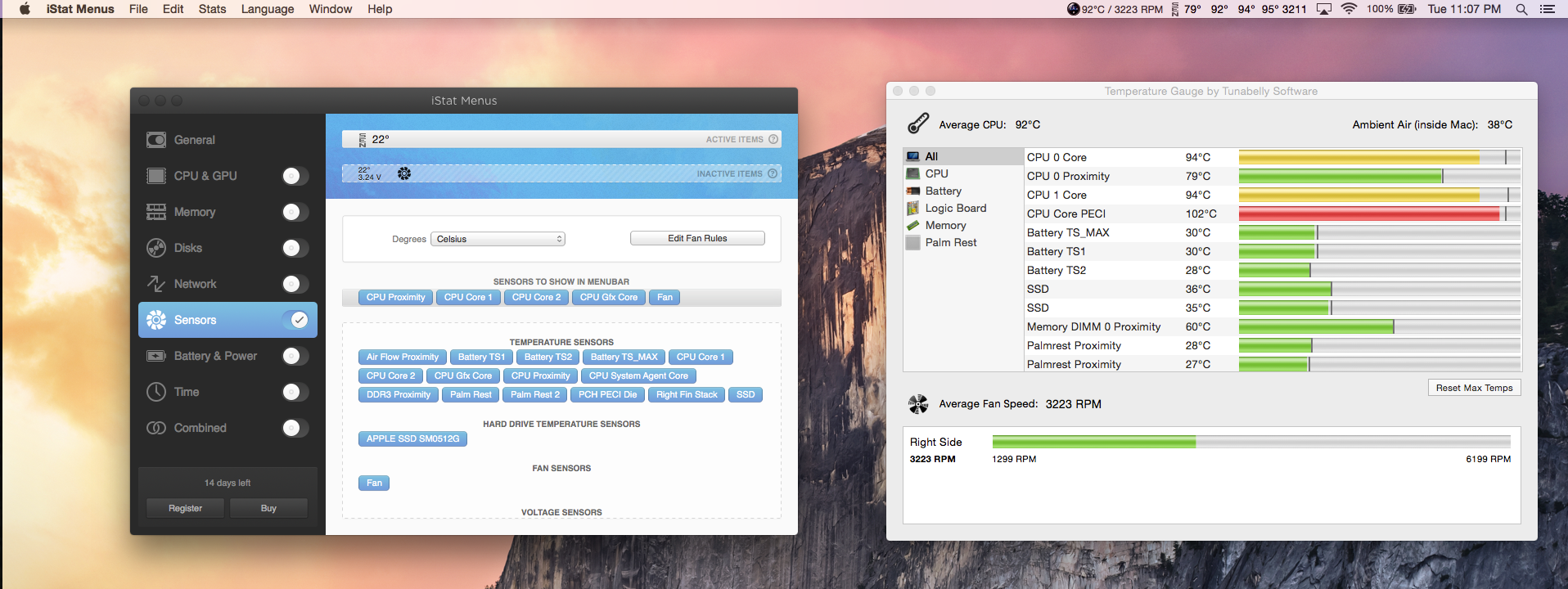The width and height of the screenshot is (1568, 589).
Task: Open the Language menu
Action: [x=268, y=9]
